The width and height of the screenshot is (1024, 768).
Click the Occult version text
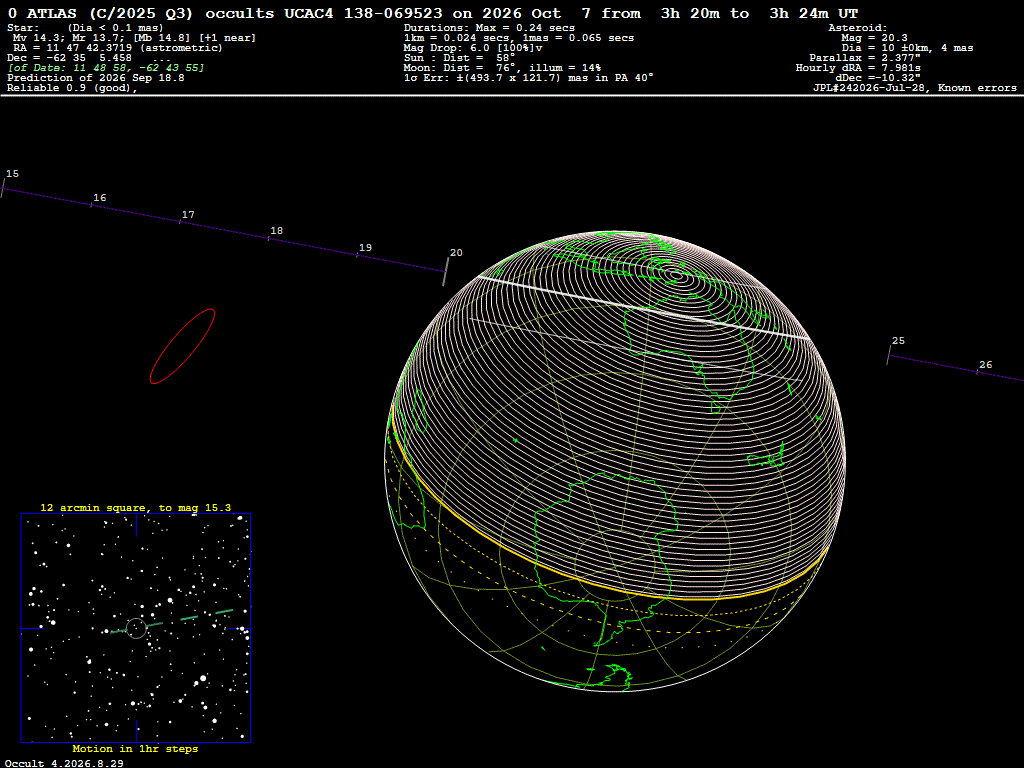[x=64, y=763]
